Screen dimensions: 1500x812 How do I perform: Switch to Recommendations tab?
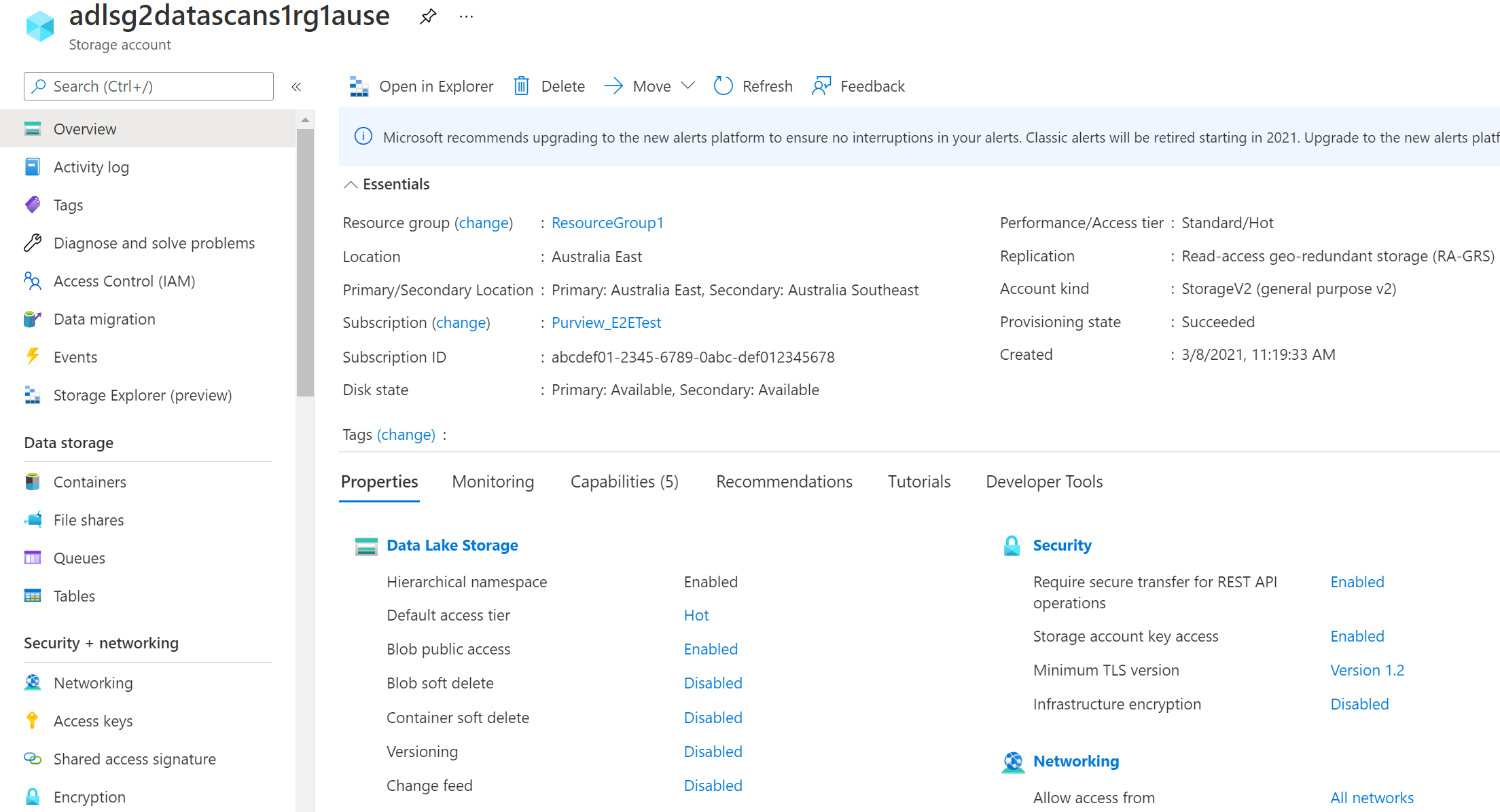coord(783,481)
